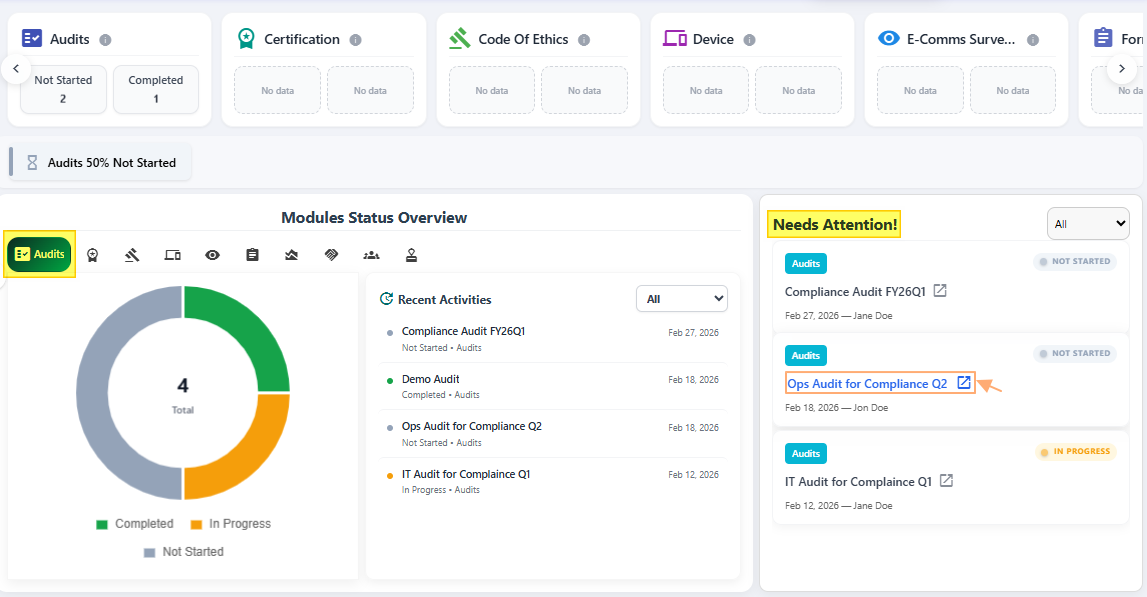Open the stamp module icon at the row end
Screen dimensions: 1147x597
411,254
